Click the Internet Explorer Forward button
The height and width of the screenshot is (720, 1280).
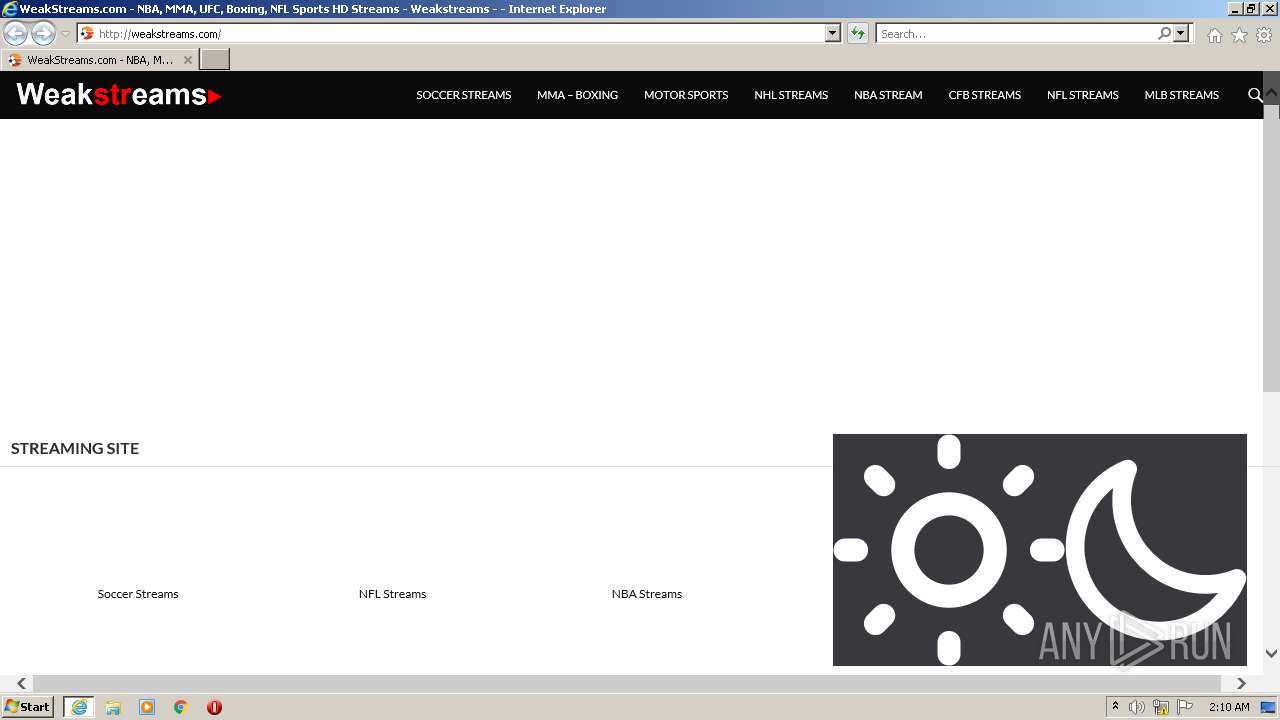pyautogui.click(x=43, y=33)
